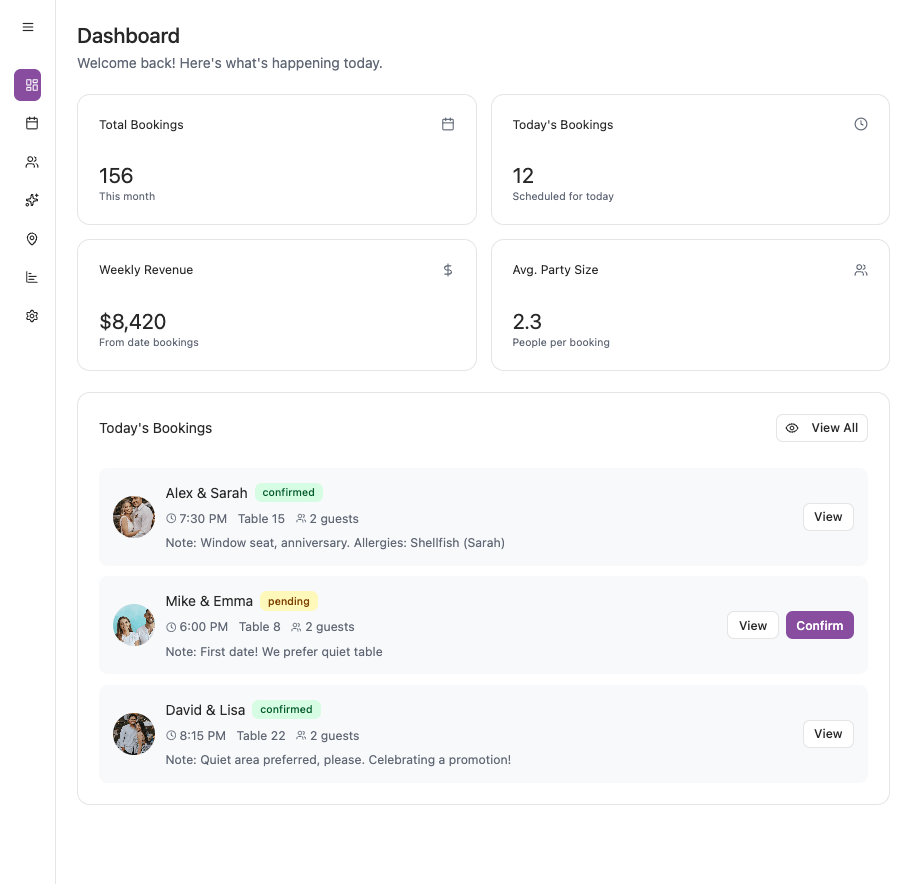
Task: Click View All bookings button
Action: 822,428
